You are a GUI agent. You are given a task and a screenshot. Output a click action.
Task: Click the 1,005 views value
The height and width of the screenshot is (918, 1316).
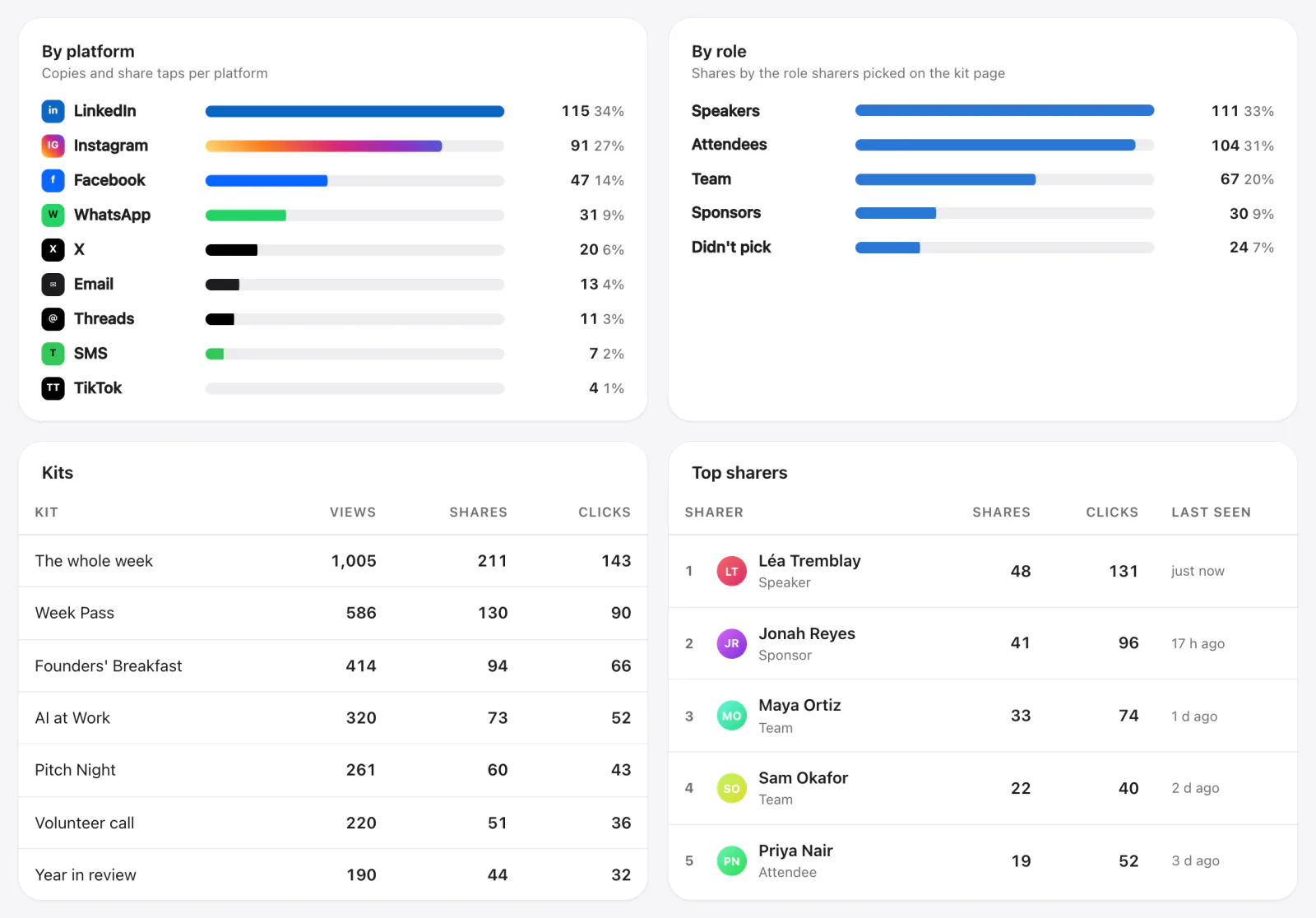[354, 561]
